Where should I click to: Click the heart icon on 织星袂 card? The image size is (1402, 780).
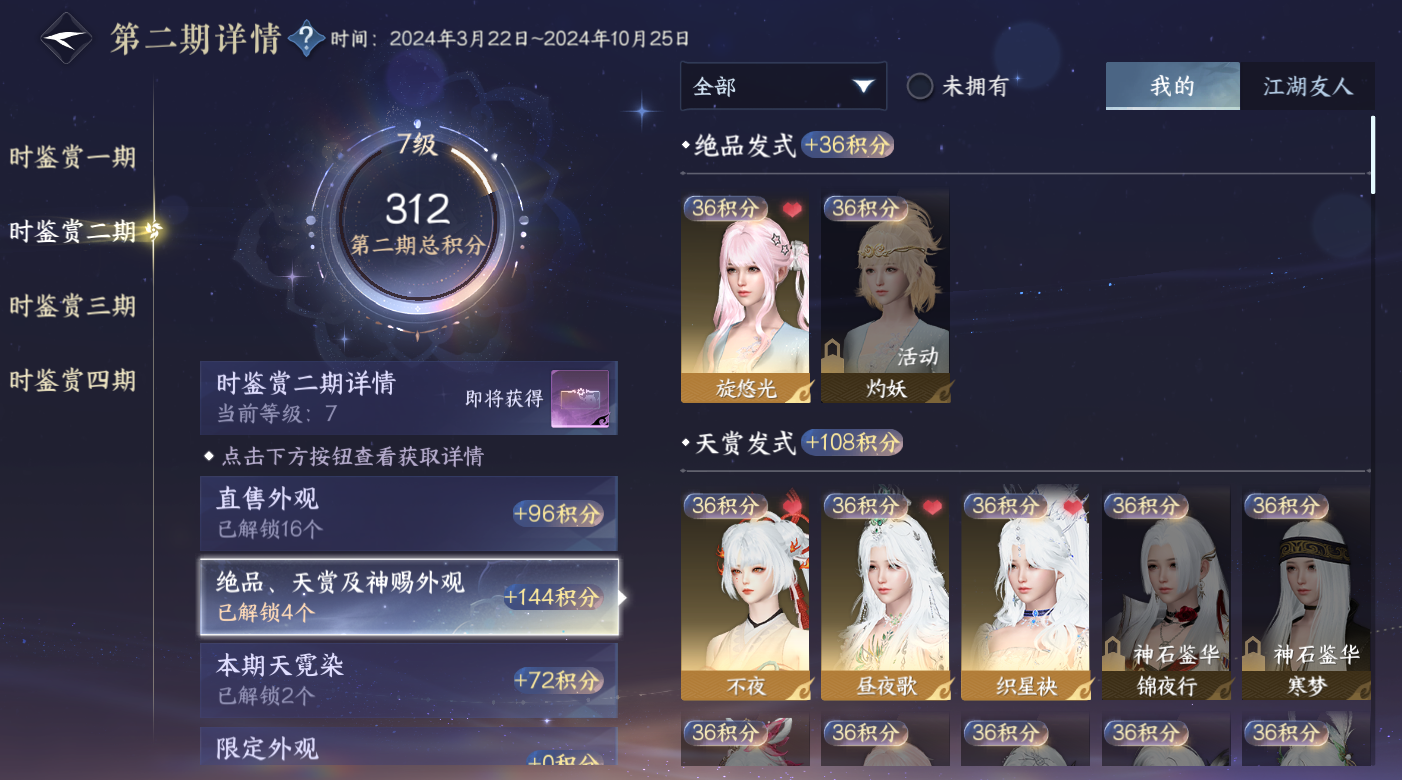1072,507
